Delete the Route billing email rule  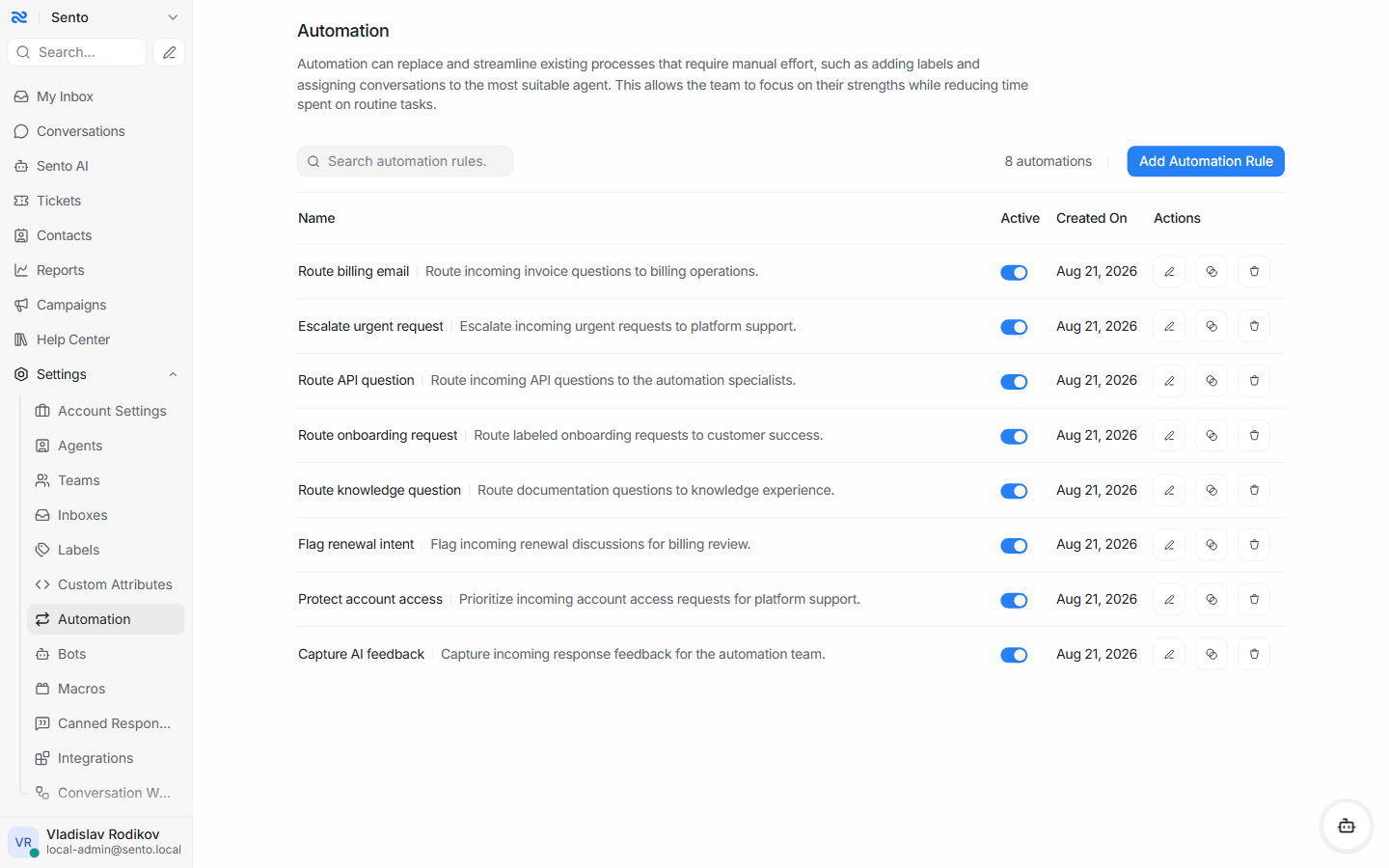1254,272
